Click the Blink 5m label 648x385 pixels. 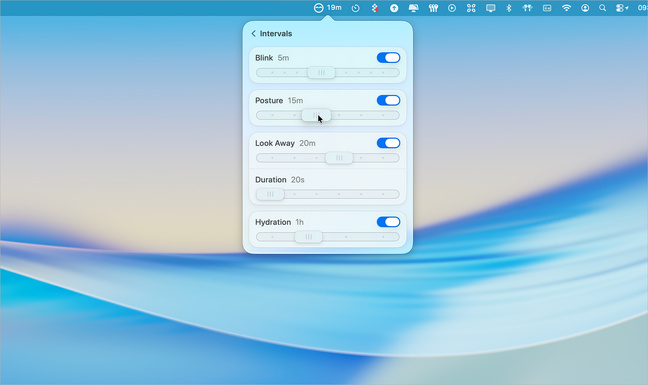coord(272,58)
